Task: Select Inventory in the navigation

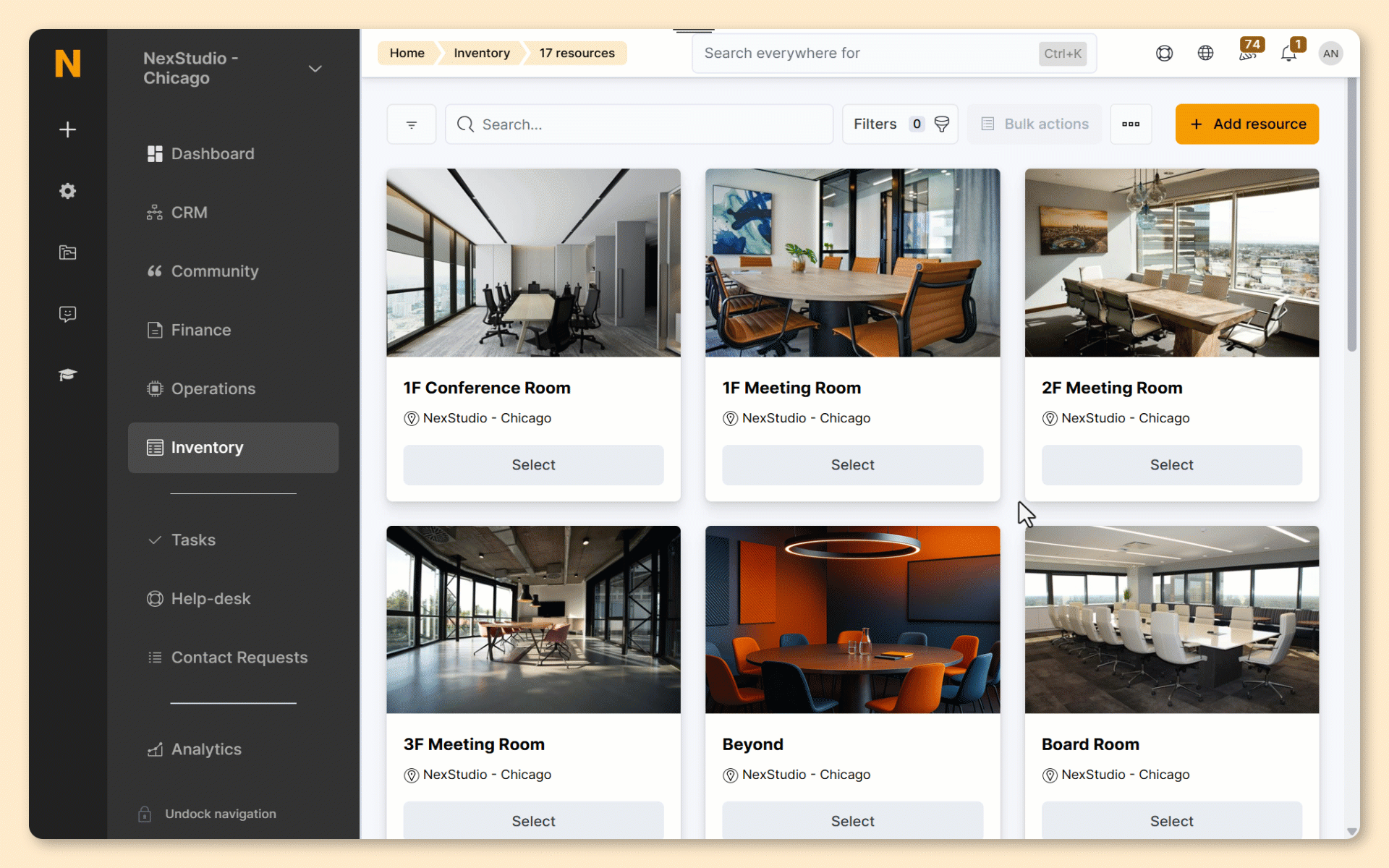Action: click(233, 448)
